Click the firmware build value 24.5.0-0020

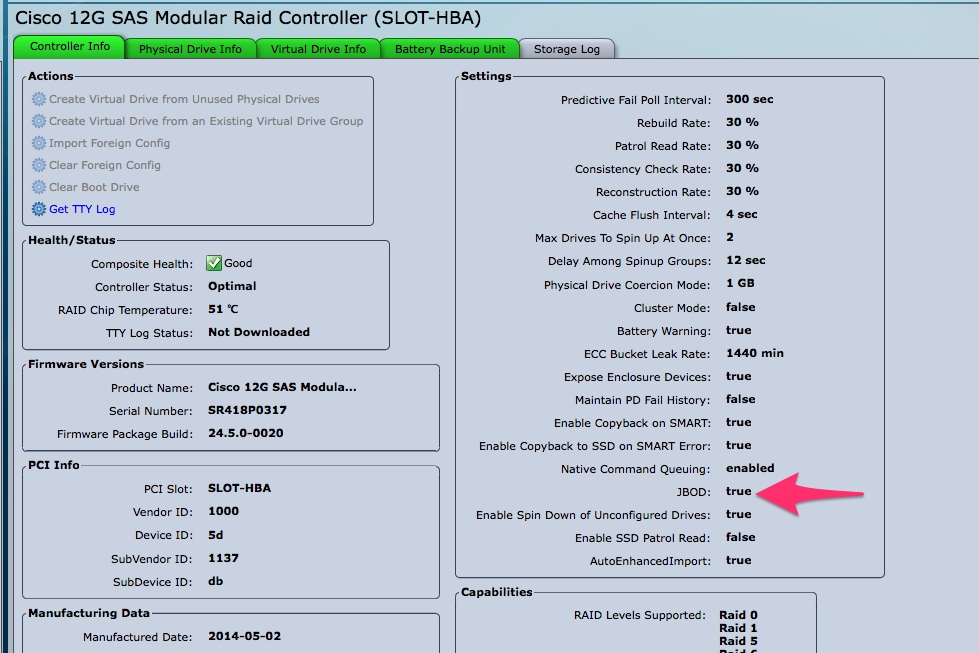click(x=245, y=433)
